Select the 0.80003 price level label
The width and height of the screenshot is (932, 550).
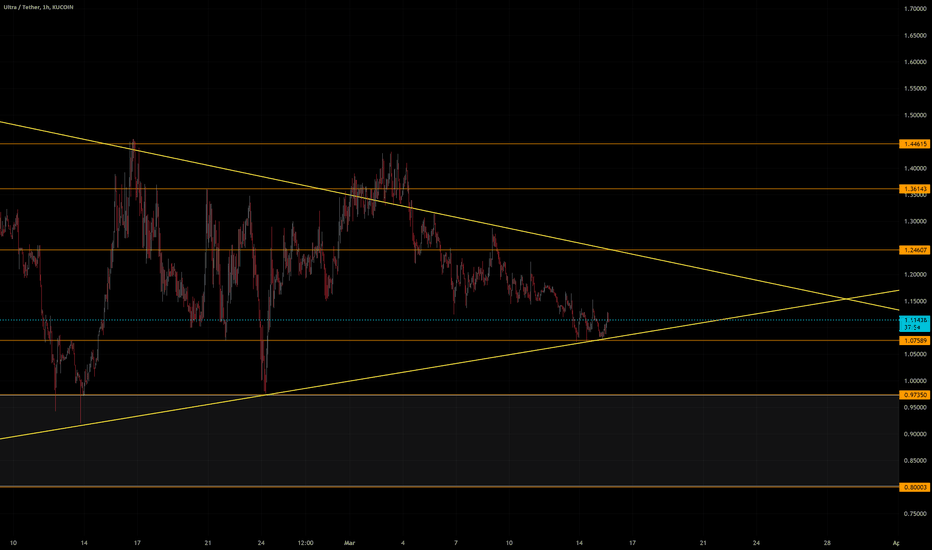(915, 487)
